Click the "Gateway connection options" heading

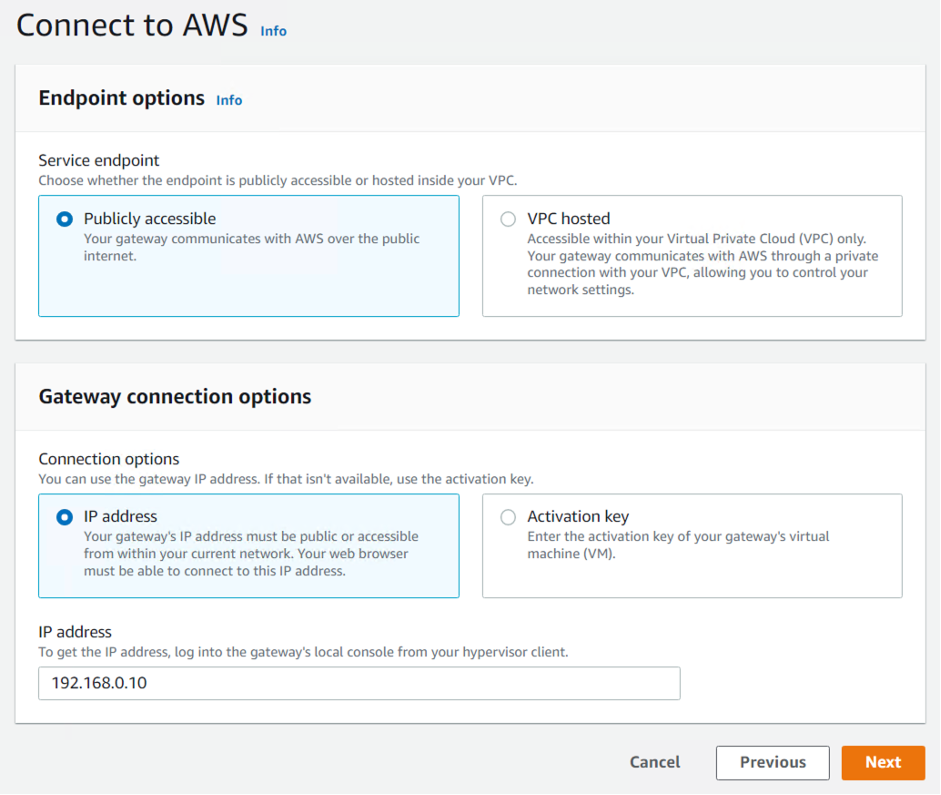point(175,396)
